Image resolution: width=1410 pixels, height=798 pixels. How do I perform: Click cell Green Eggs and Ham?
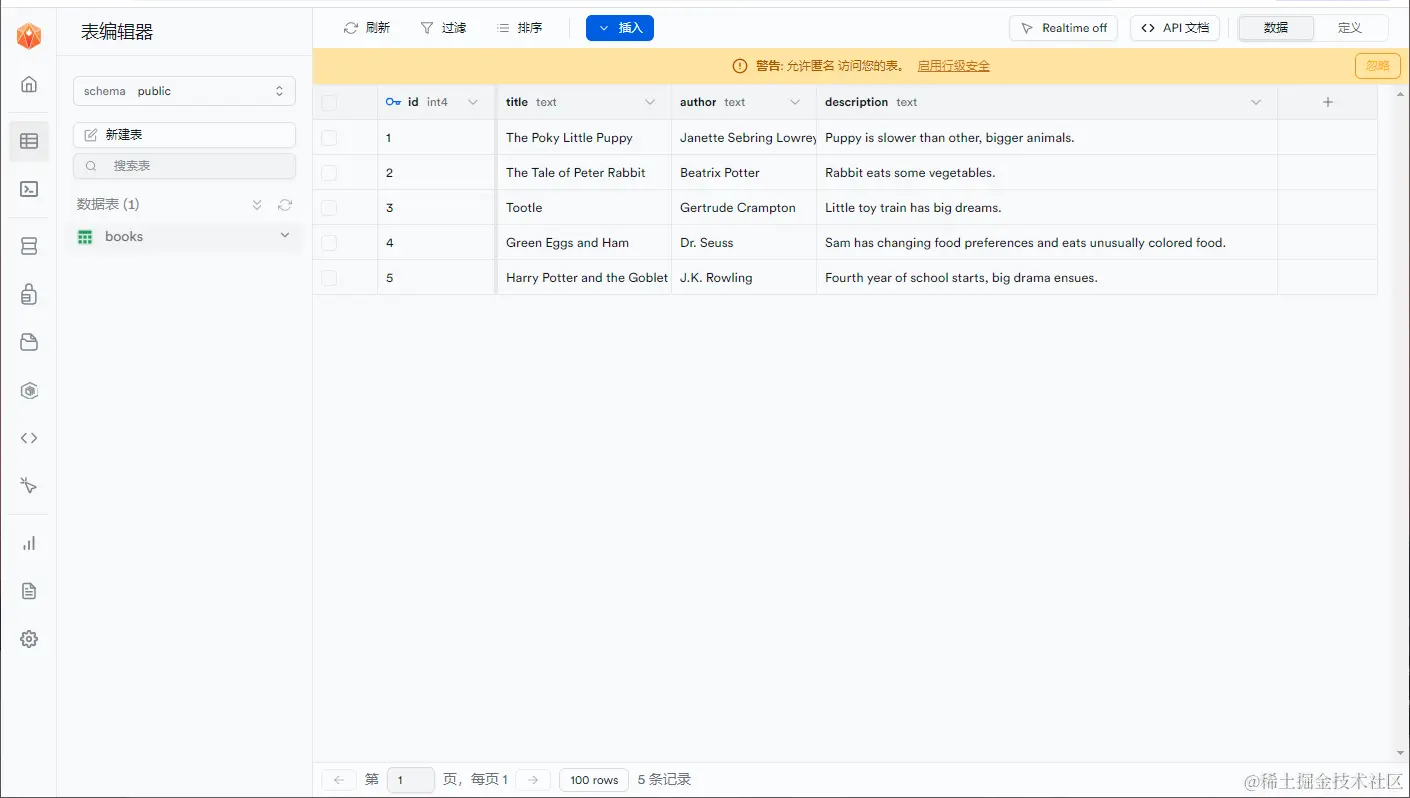[x=584, y=243]
